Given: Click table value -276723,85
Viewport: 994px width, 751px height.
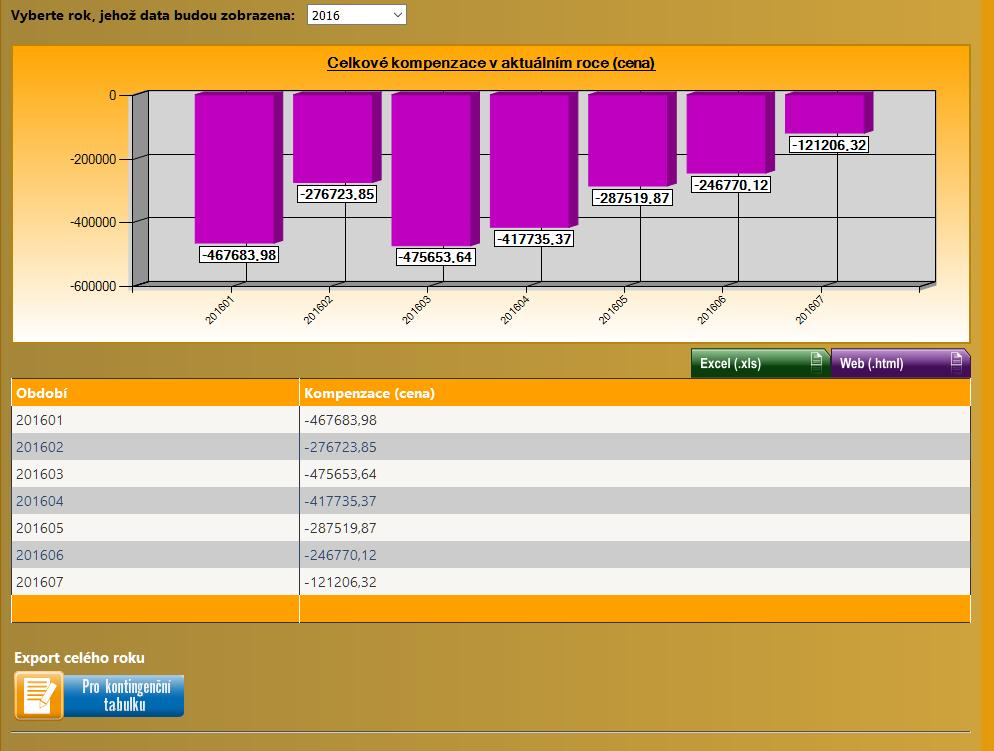Looking at the screenshot, I should point(340,447).
